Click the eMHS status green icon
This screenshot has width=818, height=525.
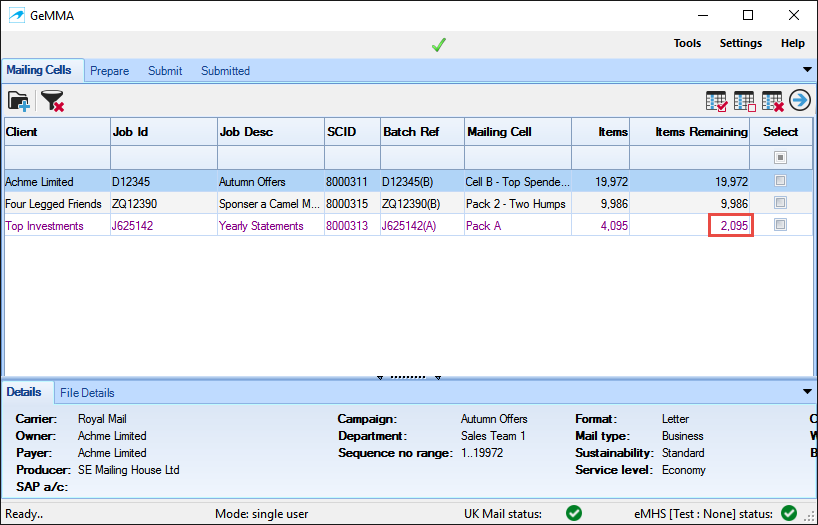click(789, 514)
